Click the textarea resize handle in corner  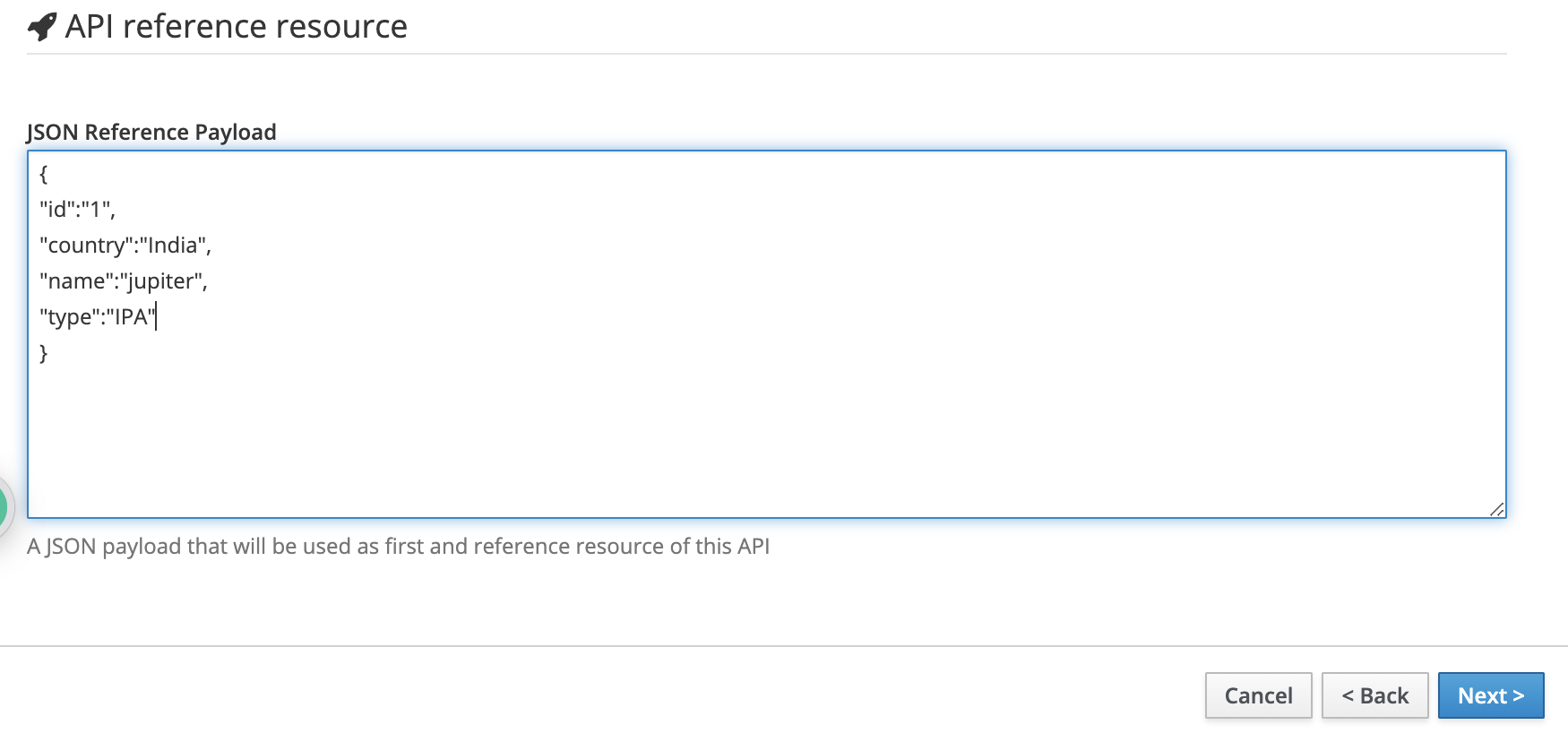(1496, 509)
